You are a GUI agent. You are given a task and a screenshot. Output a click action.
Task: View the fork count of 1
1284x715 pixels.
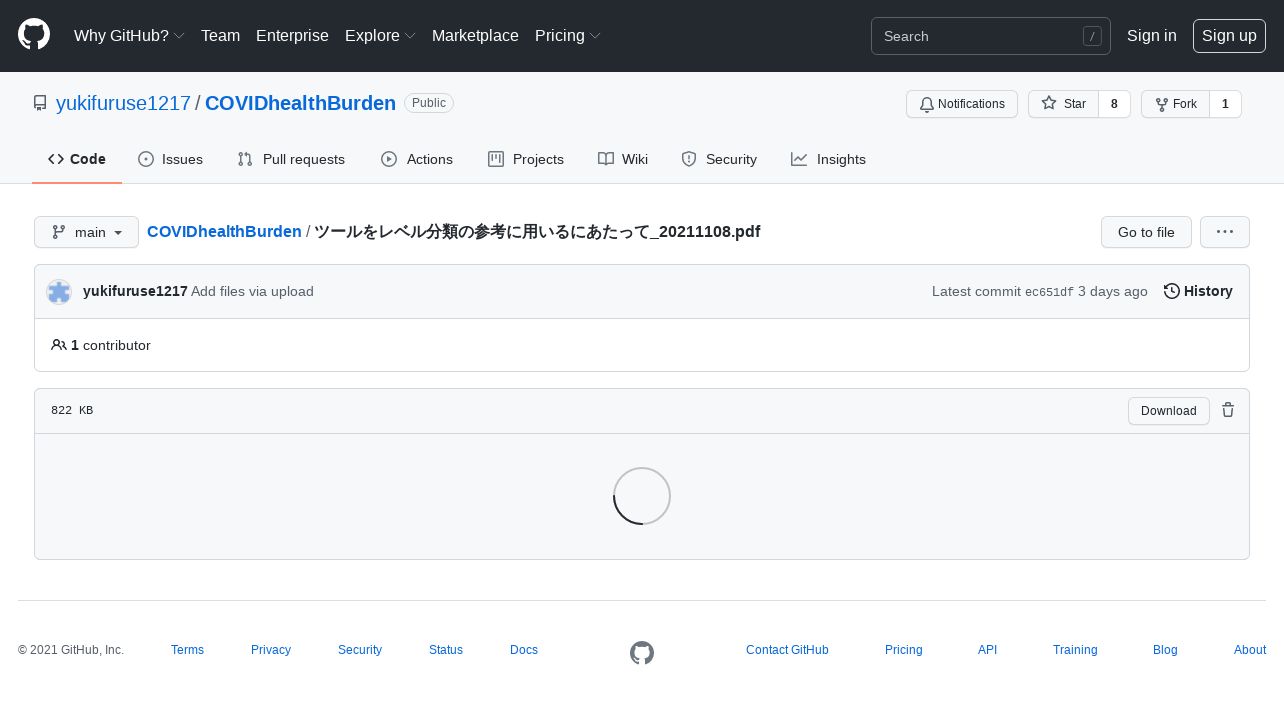click(x=1225, y=104)
